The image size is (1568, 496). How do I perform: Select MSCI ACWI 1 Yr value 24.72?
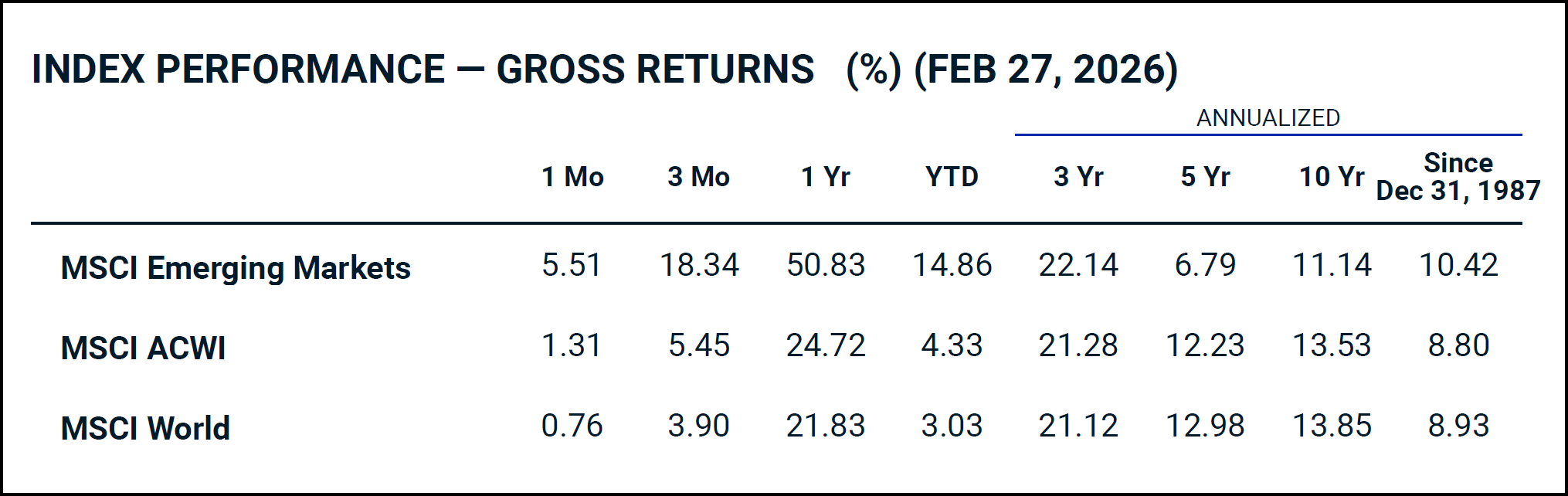tap(826, 345)
